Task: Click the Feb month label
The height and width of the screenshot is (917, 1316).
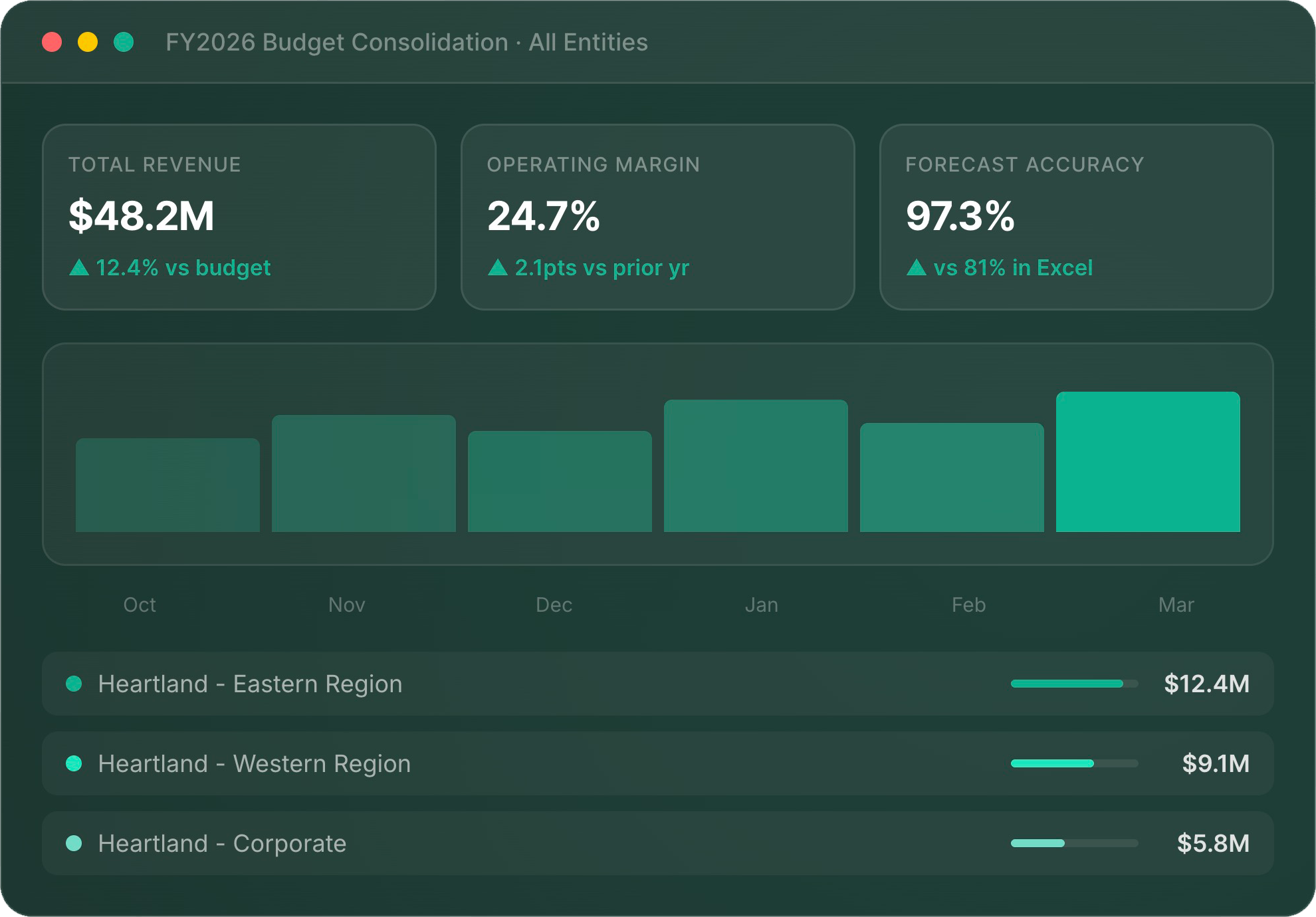Action: (968, 604)
